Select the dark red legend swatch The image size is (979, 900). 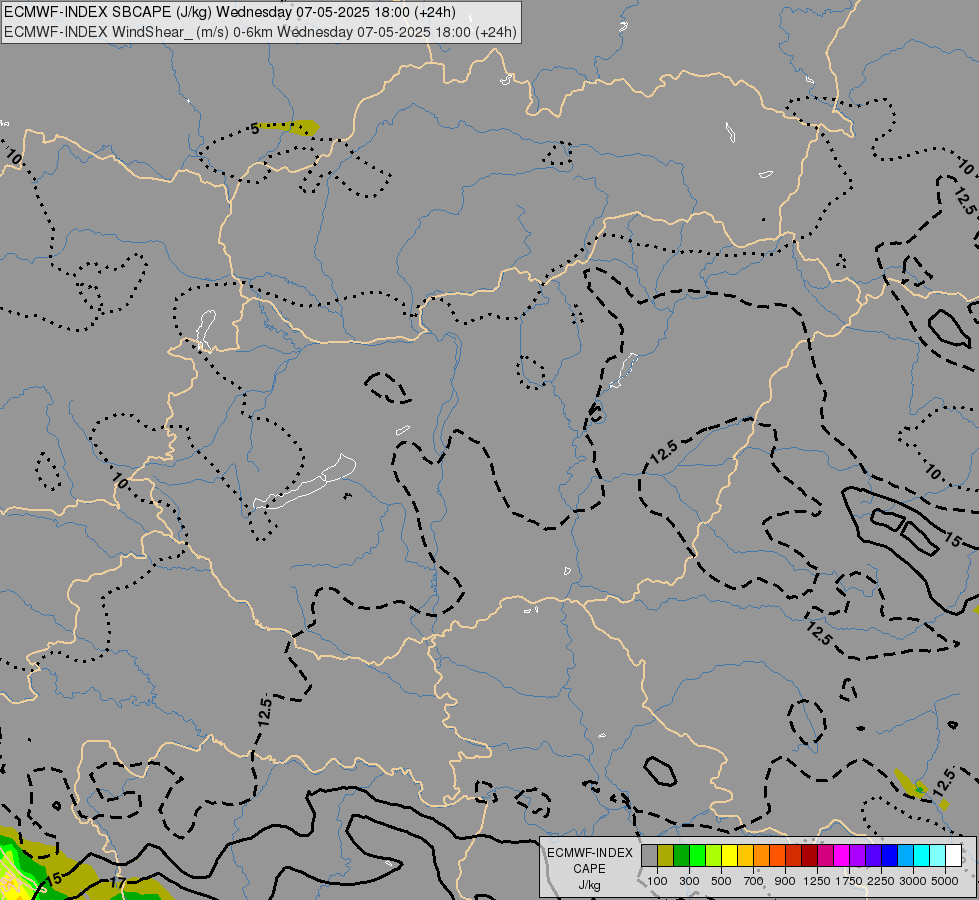coord(810,855)
